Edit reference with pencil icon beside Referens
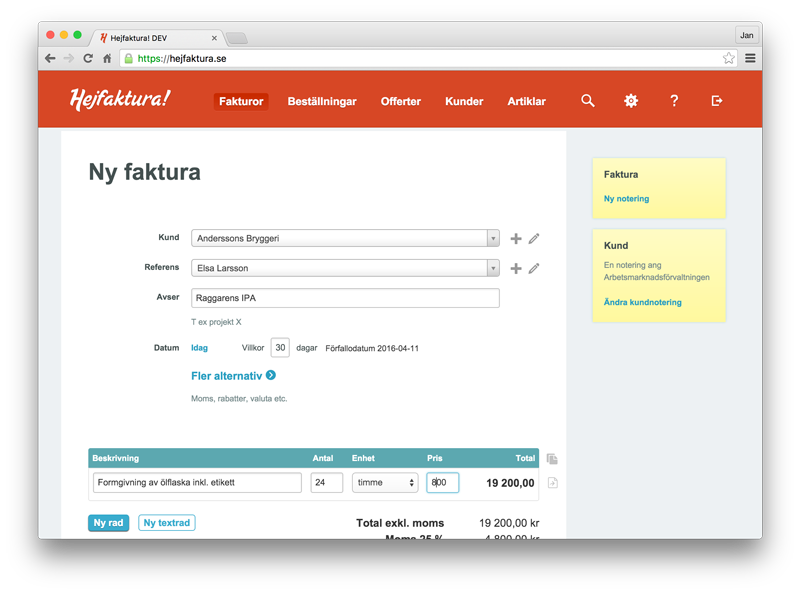Screen dimensions: 800x593 534,269
